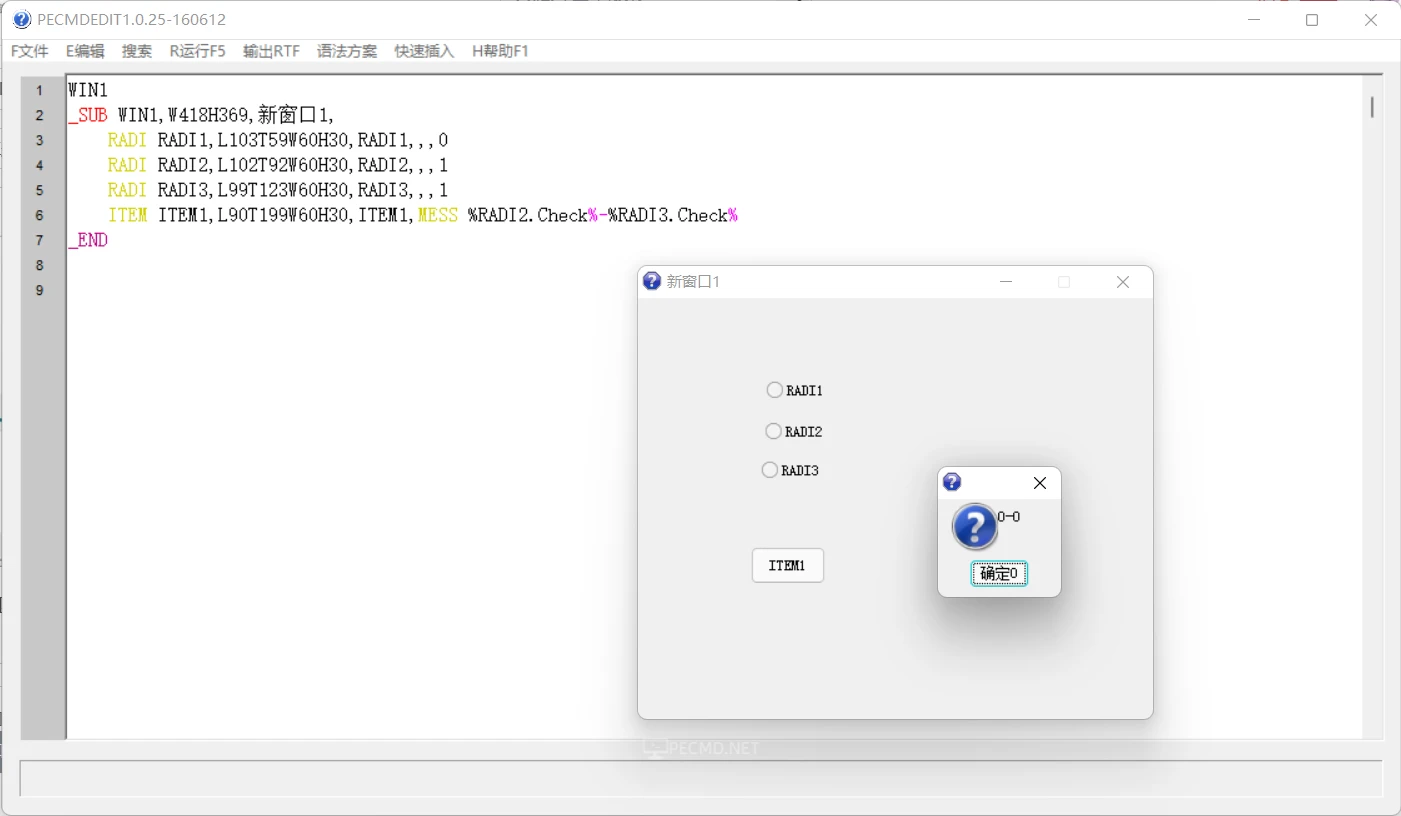1401x816 pixels.
Task: Close the 0-0 message dialog
Action: [1040, 483]
